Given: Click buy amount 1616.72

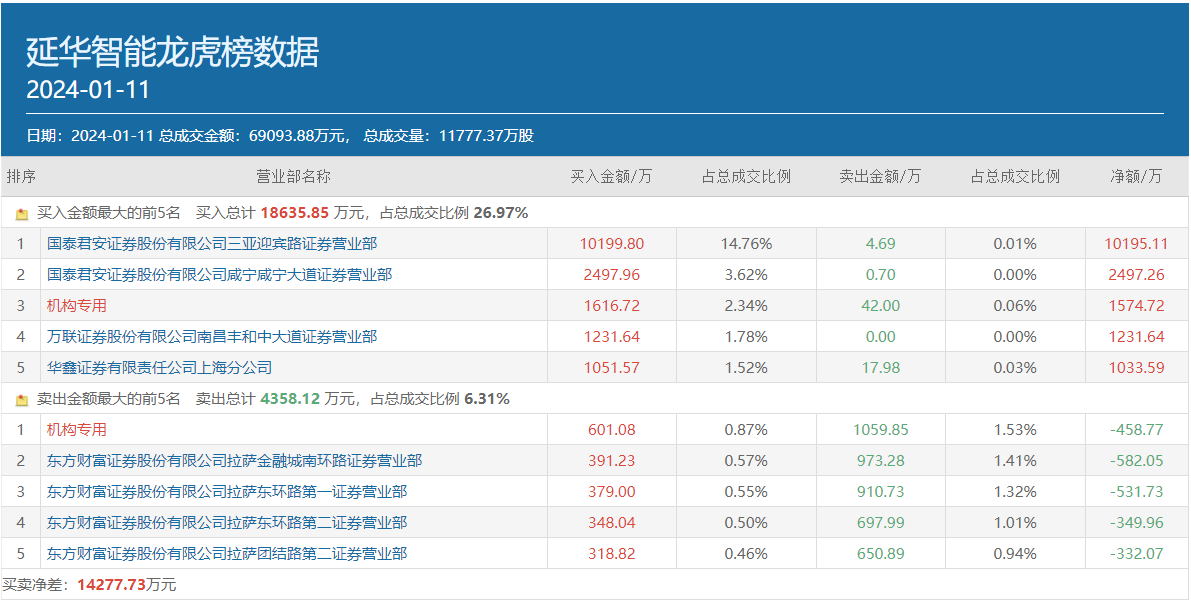Looking at the screenshot, I should [611, 306].
